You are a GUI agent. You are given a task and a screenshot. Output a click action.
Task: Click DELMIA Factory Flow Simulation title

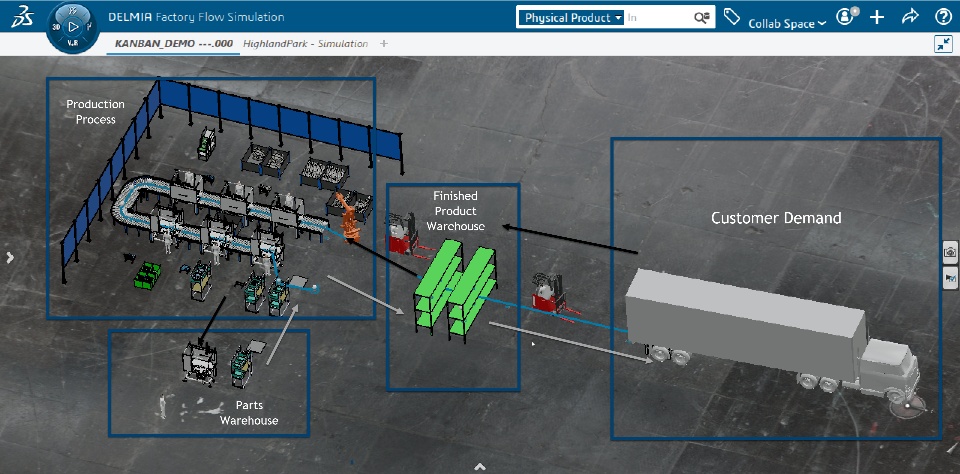click(196, 17)
